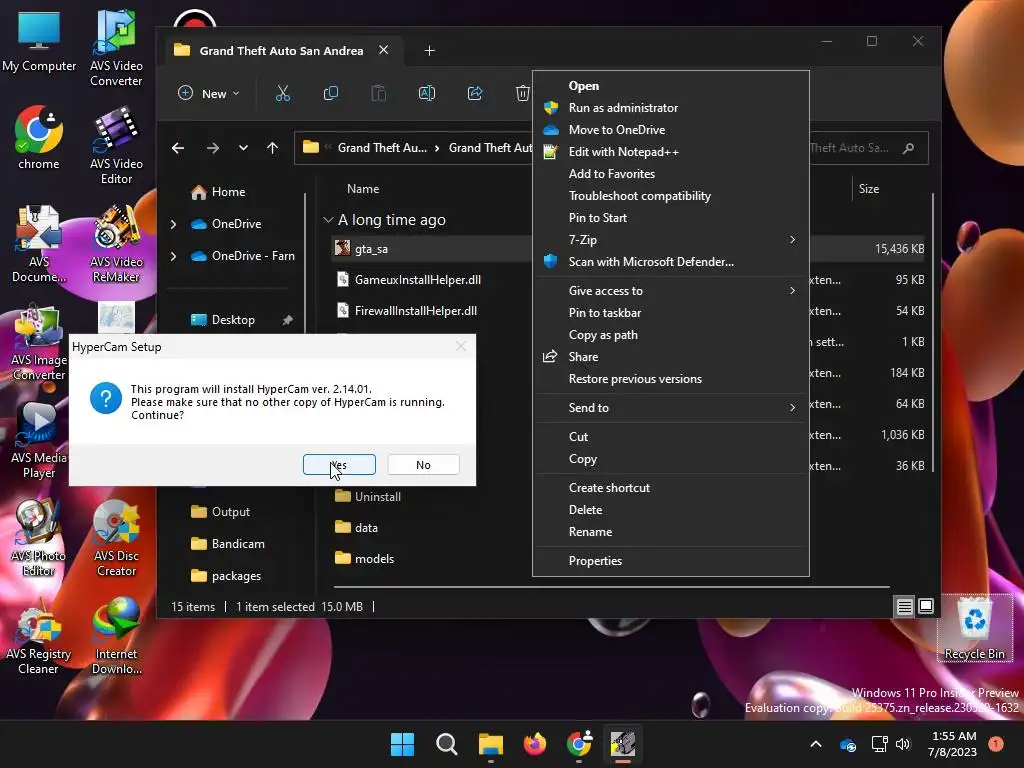The height and width of the screenshot is (768, 1024).
Task: Sort files by the Name column
Action: (363, 189)
